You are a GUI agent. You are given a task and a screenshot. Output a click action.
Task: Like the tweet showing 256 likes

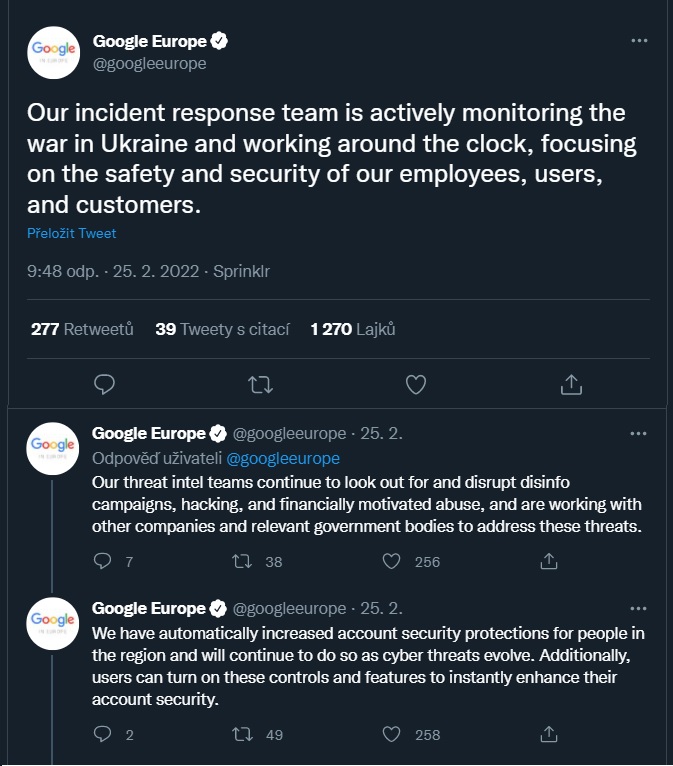(391, 561)
